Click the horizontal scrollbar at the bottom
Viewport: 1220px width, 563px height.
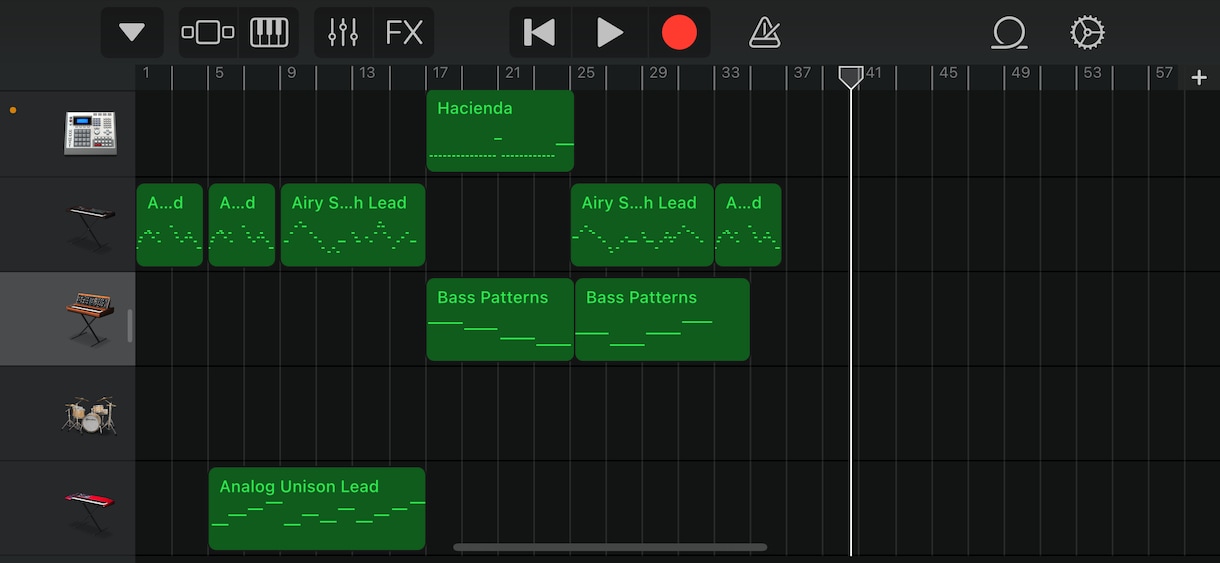tap(610, 547)
